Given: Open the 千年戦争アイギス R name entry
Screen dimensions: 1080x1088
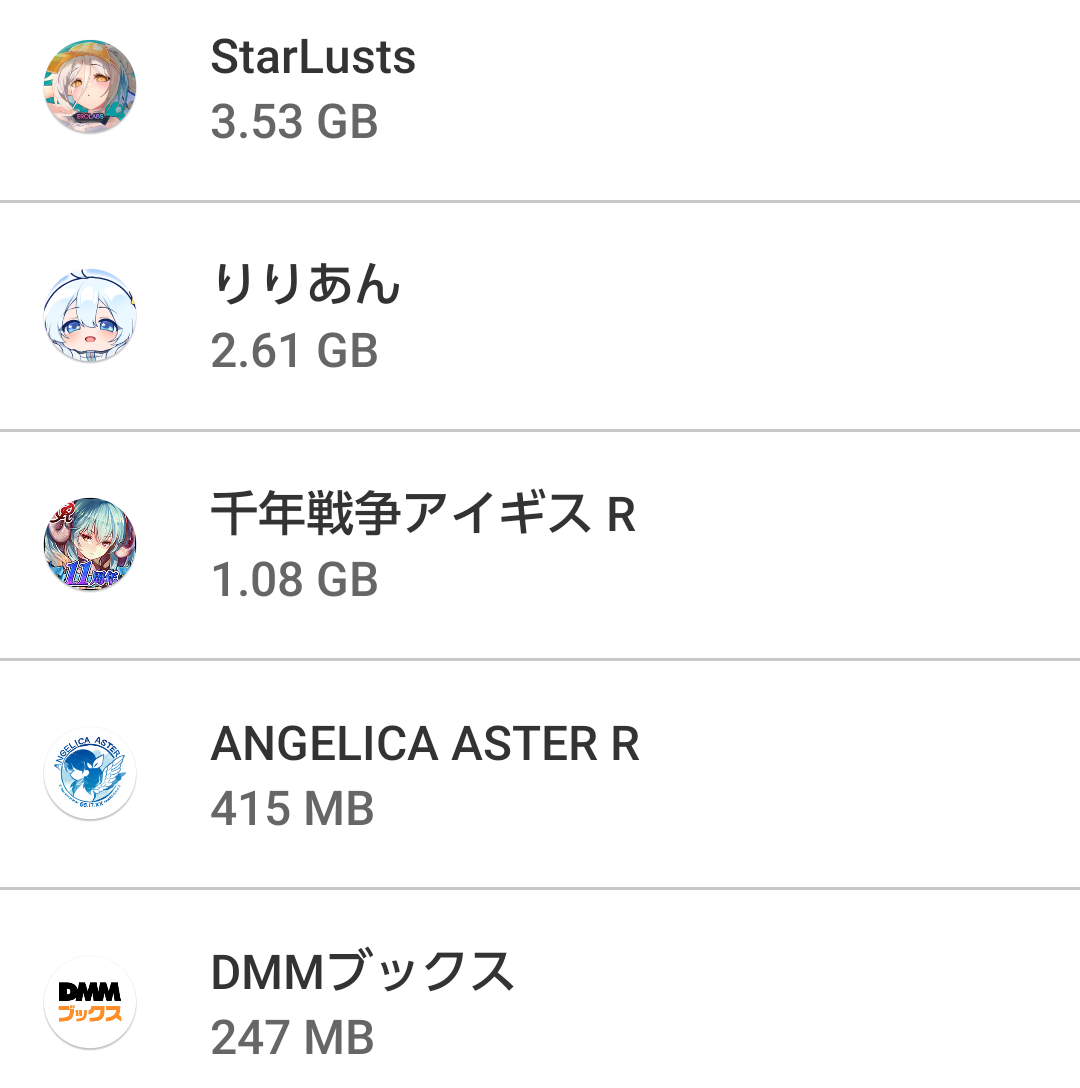Looking at the screenshot, I should click(423, 513).
